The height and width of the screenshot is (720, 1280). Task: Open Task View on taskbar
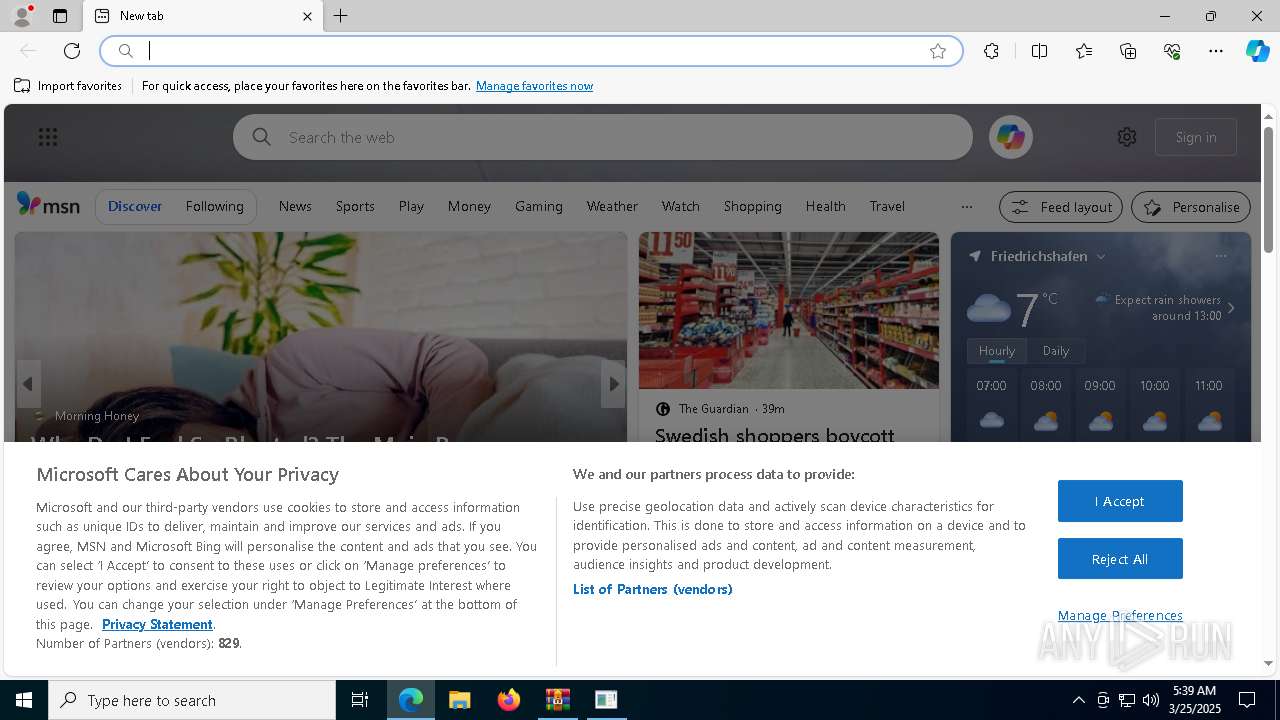[x=360, y=700]
